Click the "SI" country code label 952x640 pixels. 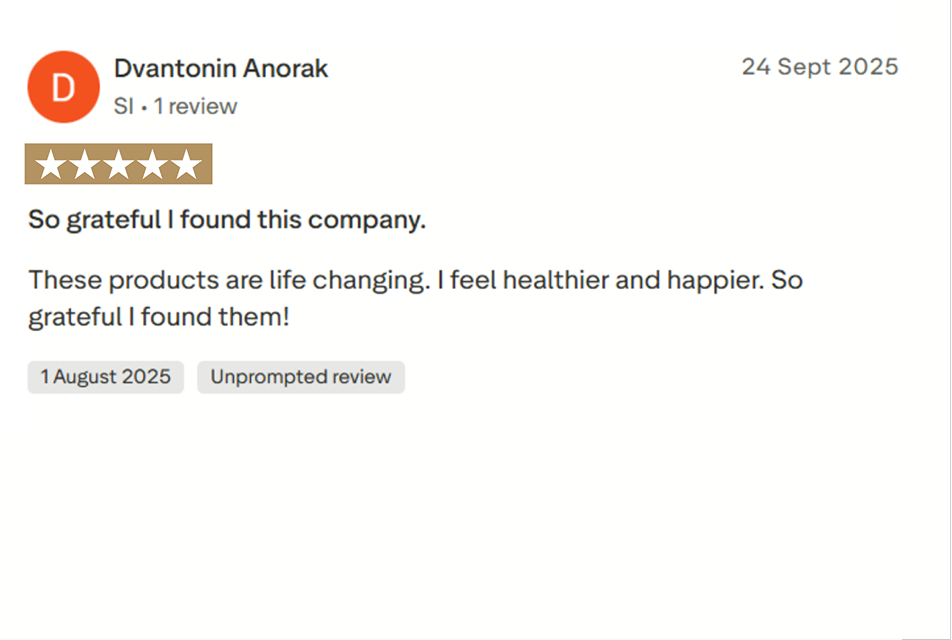(123, 106)
